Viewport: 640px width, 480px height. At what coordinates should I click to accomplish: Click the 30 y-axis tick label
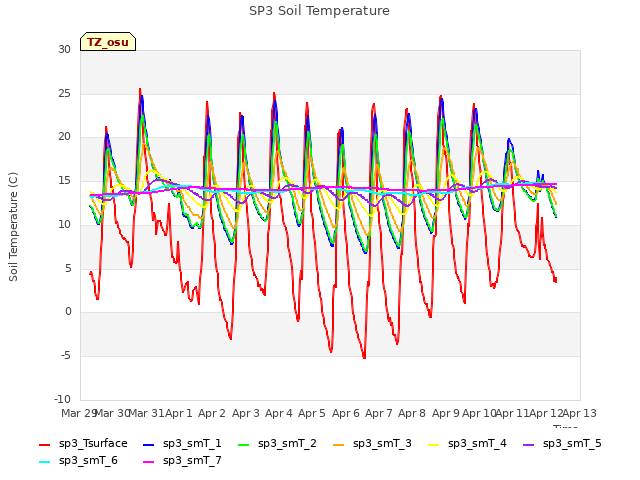pyautogui.click(x=64, y=49)
